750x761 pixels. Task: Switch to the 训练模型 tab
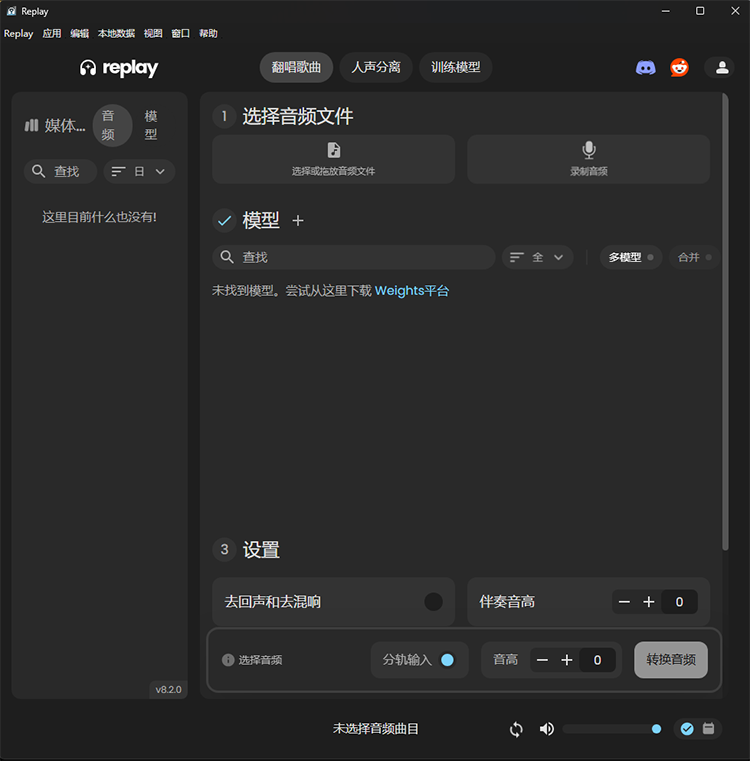click(x=455, y=68)
